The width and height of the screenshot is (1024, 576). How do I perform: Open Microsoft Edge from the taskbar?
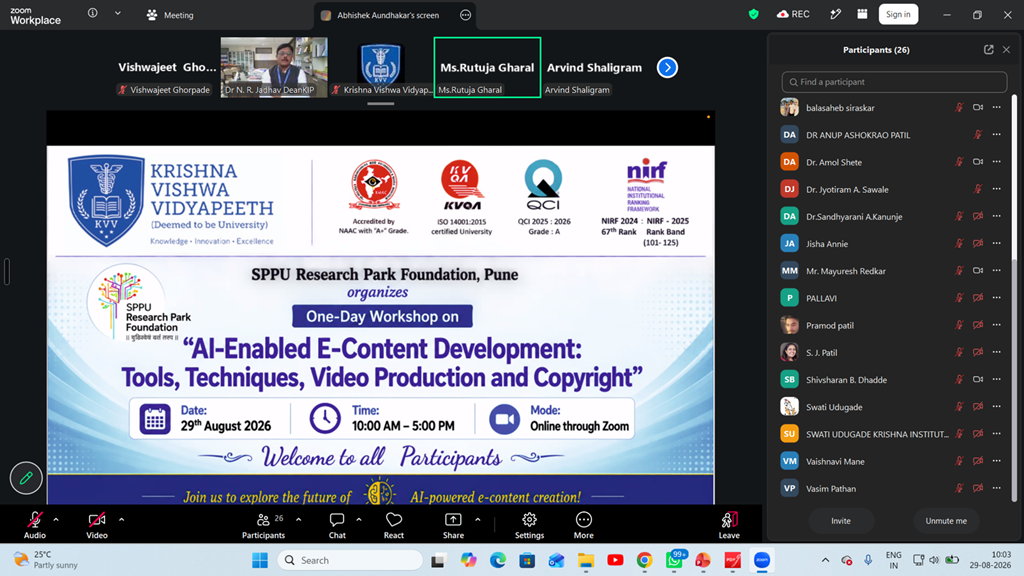point(498,560)
